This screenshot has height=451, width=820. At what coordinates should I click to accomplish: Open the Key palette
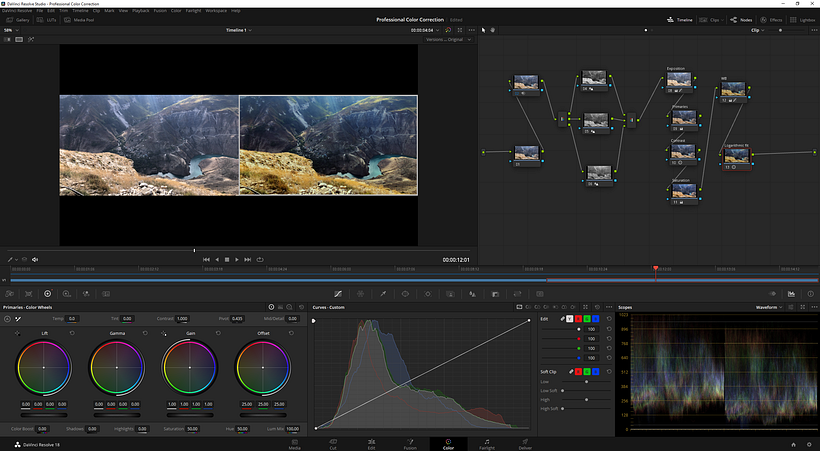[495, 294]
